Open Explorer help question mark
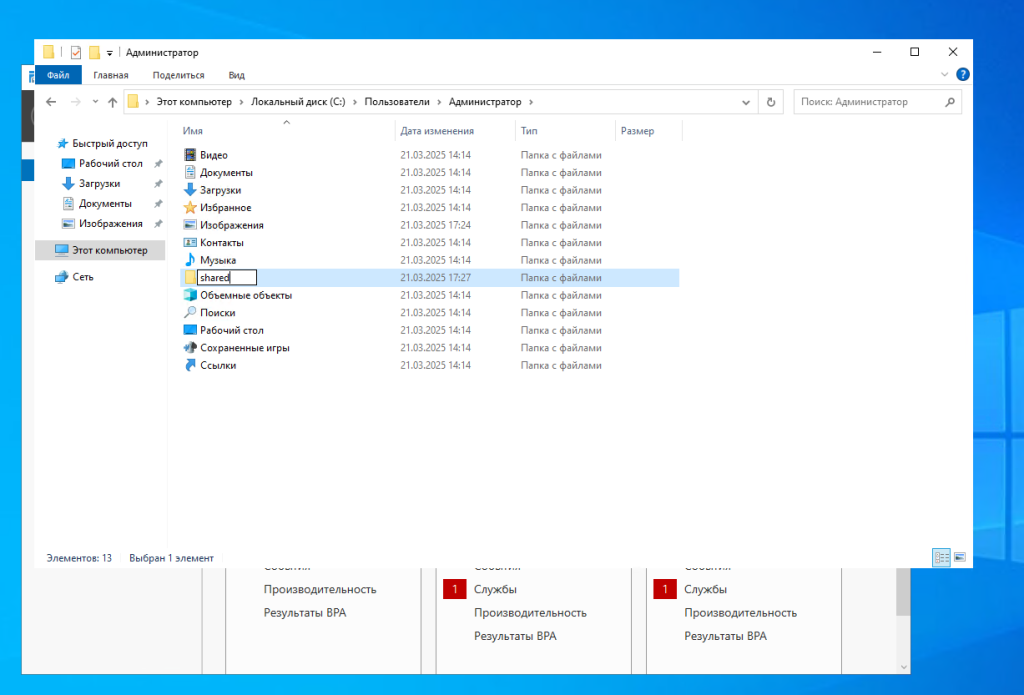This screenshot has width=1024, height=695. 963,74
